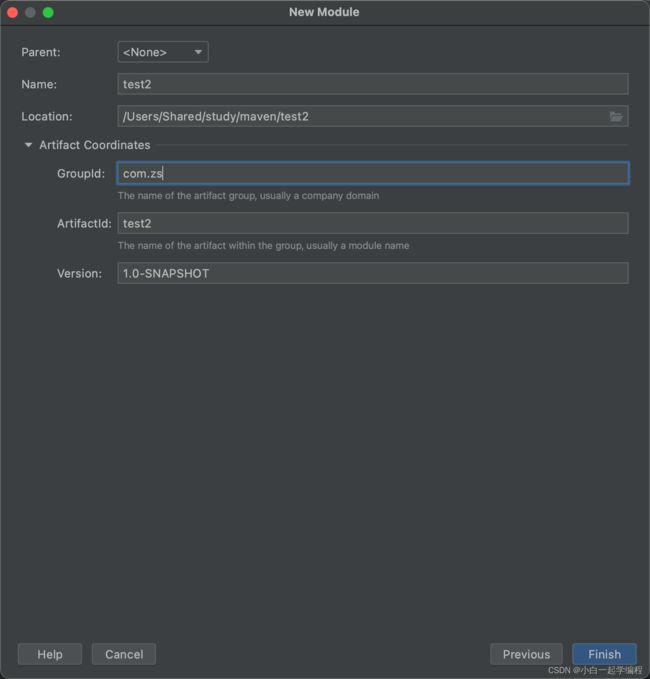The height and width of the screenshot is (679, 650).
Task: Collapse the Artifact Coordinates section
Action: click(29, 145)
